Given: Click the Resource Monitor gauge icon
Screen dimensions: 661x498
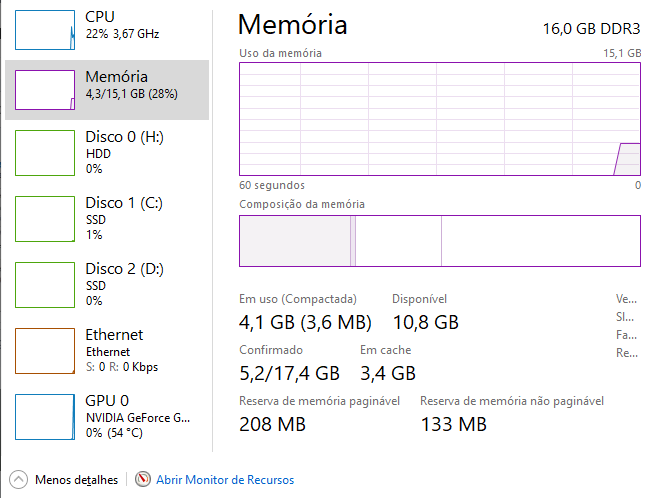Looking at the screenshot, I should point(143,479).
